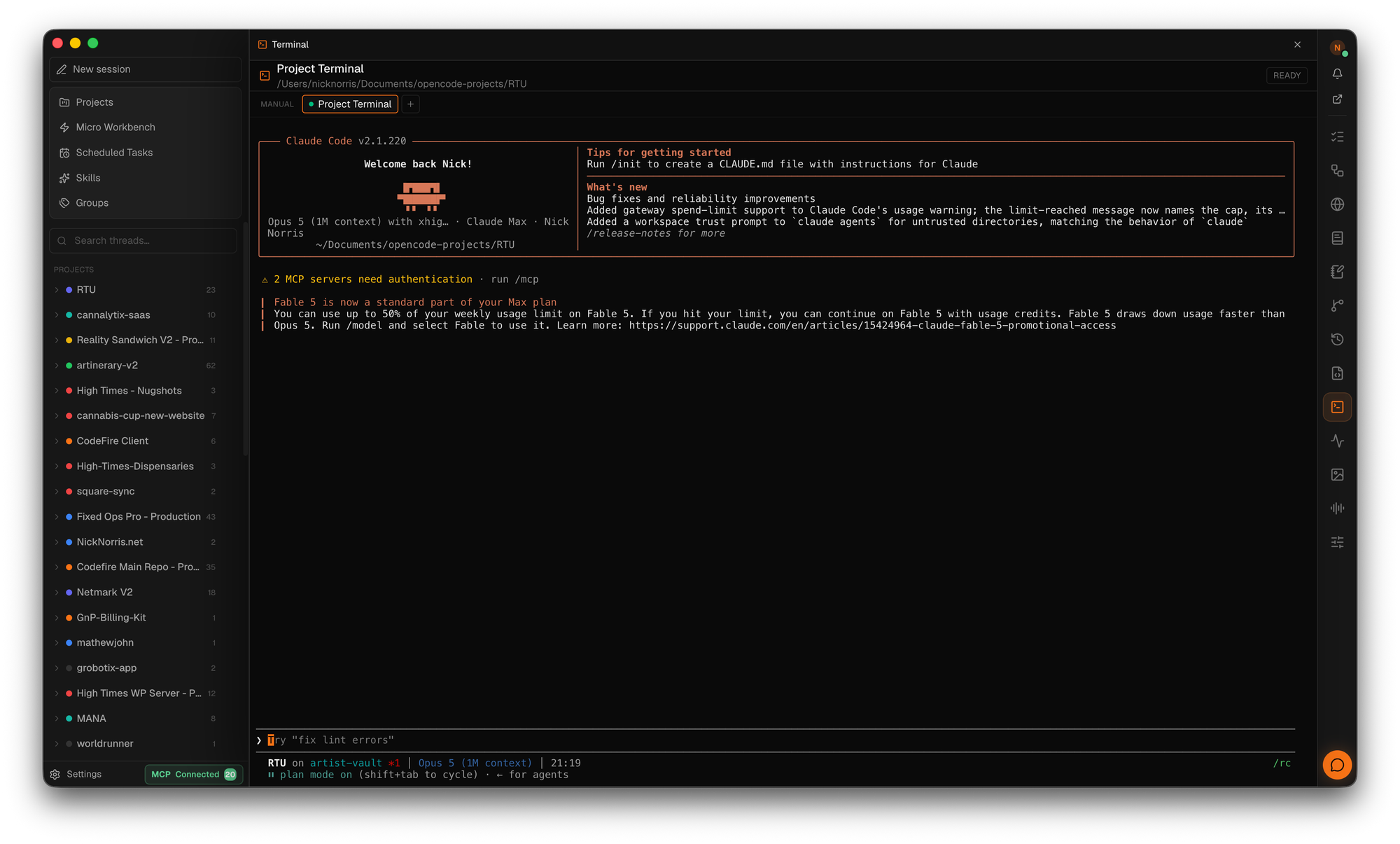Screen dimensions: 1400x844
Task: Open the history clock icon
Action: (x=1337, y=339)
